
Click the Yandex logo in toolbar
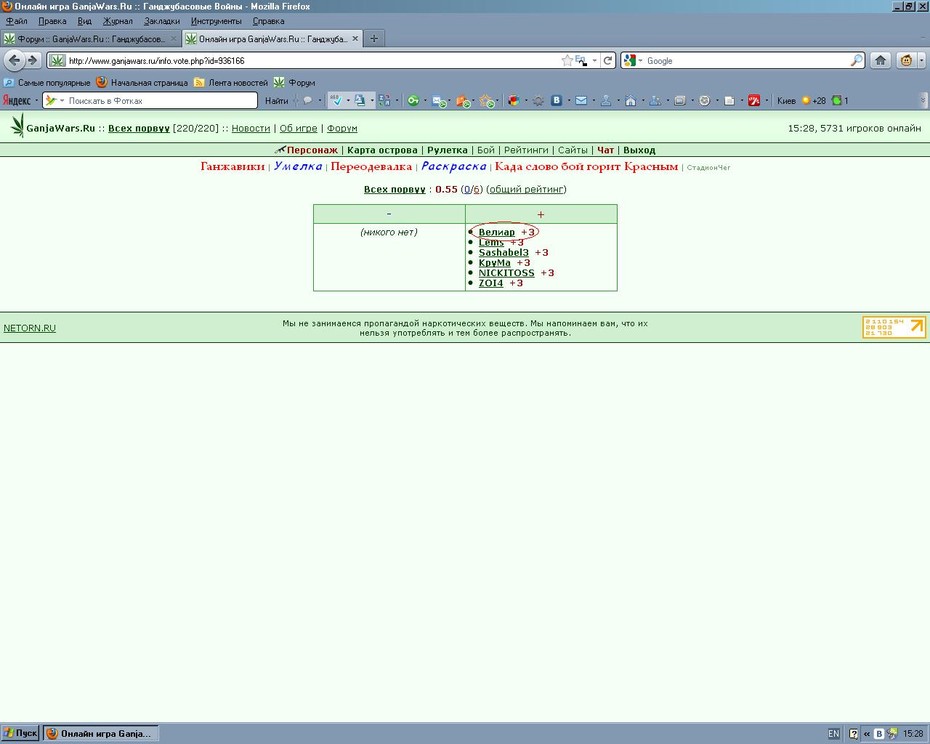[x=17, y=101]
